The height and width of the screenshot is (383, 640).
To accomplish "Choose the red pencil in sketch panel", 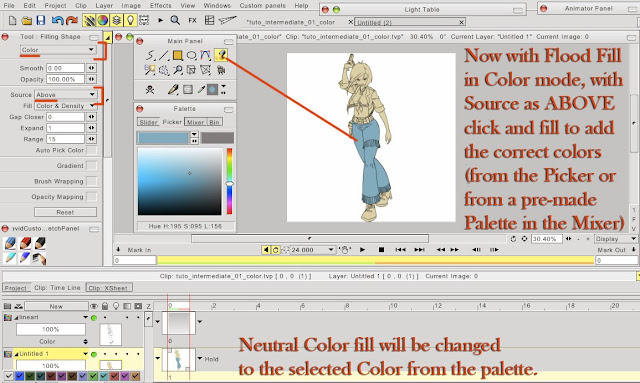I will point(25,243).
